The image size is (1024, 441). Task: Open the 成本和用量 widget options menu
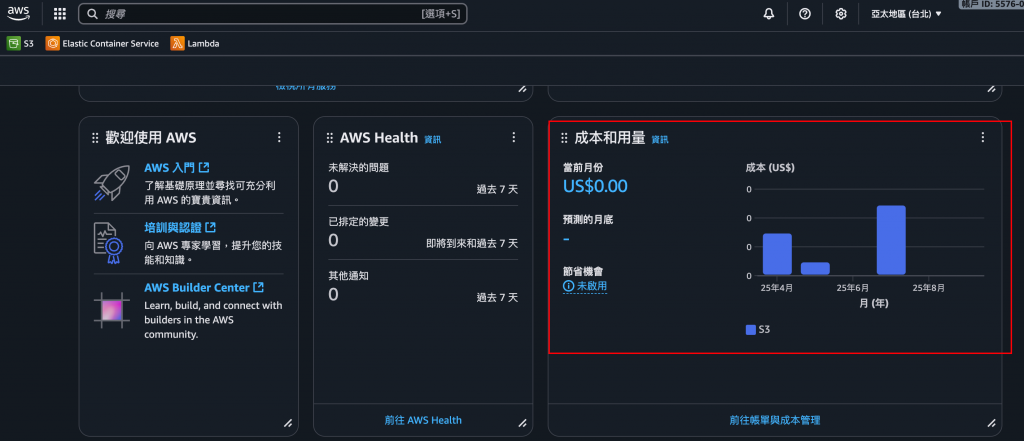tap(982, 137)
